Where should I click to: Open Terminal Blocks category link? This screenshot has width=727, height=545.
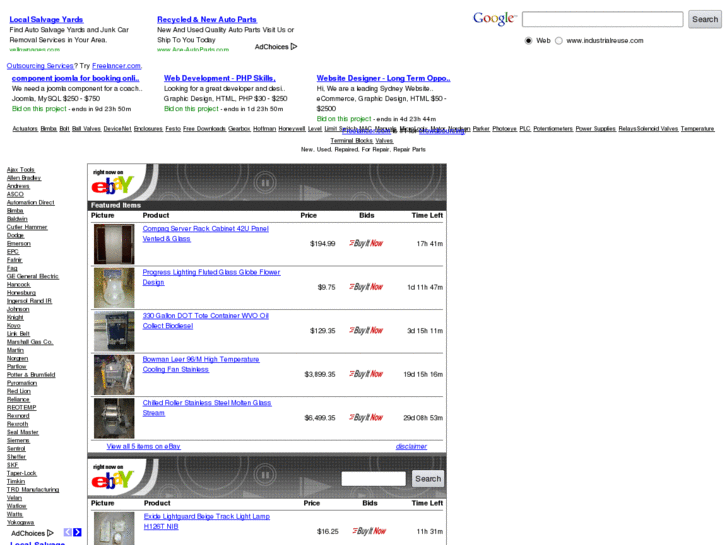click(351, 140)
